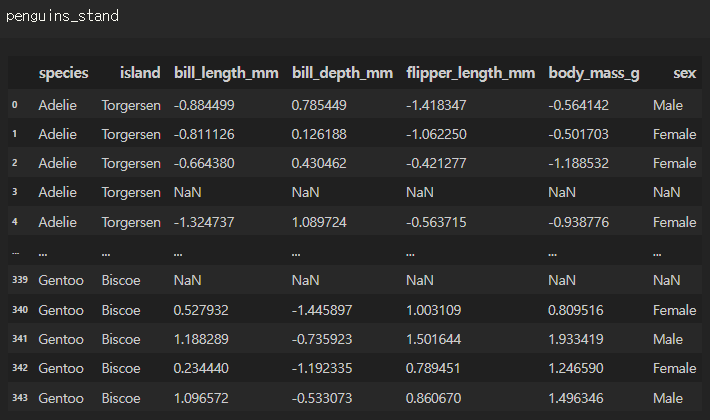
Task: Click bill length value 0.234440
Action: tap(201, 368)
